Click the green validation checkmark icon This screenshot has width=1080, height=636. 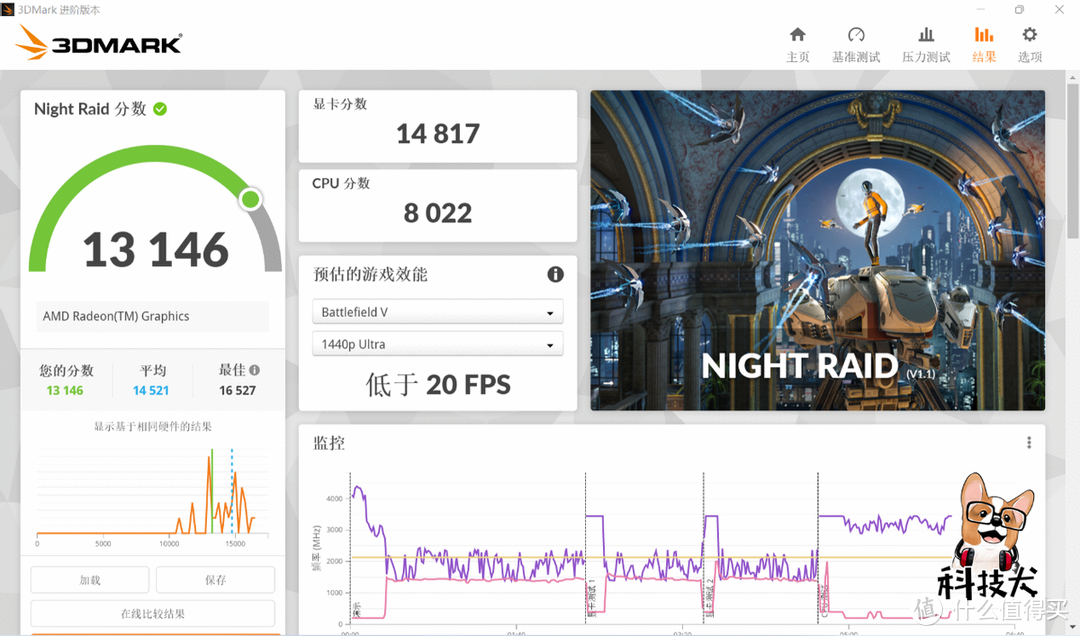(x=160, y=109)
